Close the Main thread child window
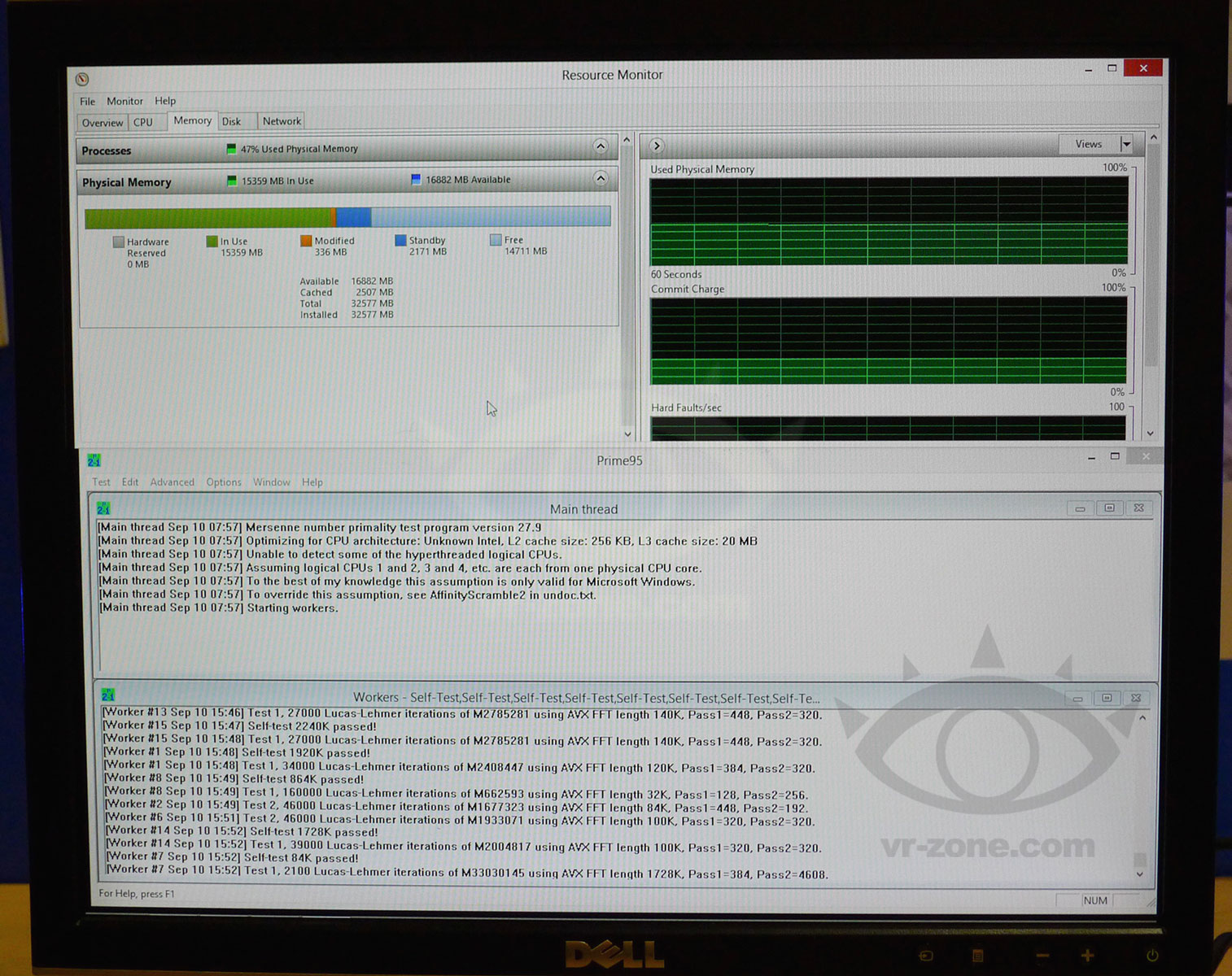This screenshot has width=1232, height=976. 1138,508
